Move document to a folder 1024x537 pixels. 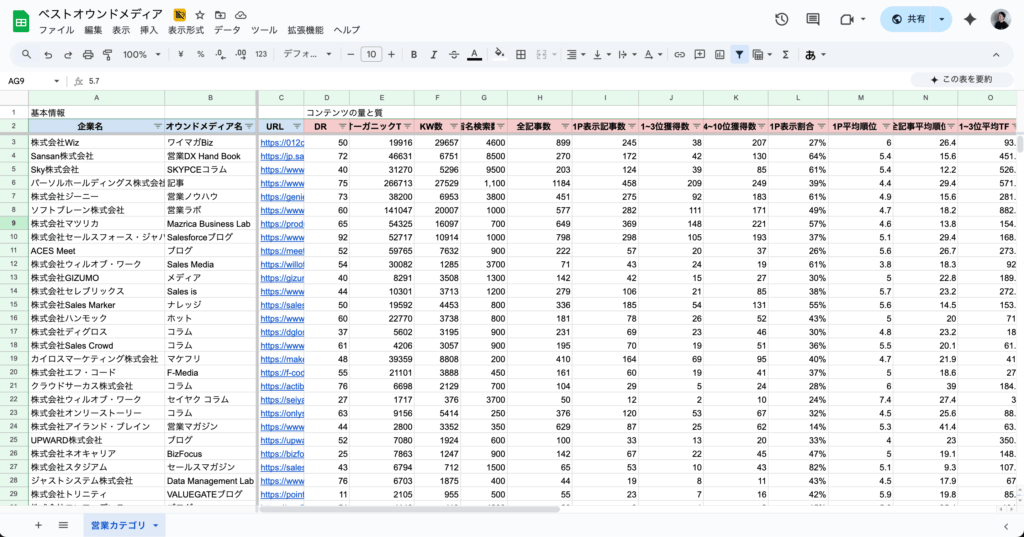click(x=220, y=14)
